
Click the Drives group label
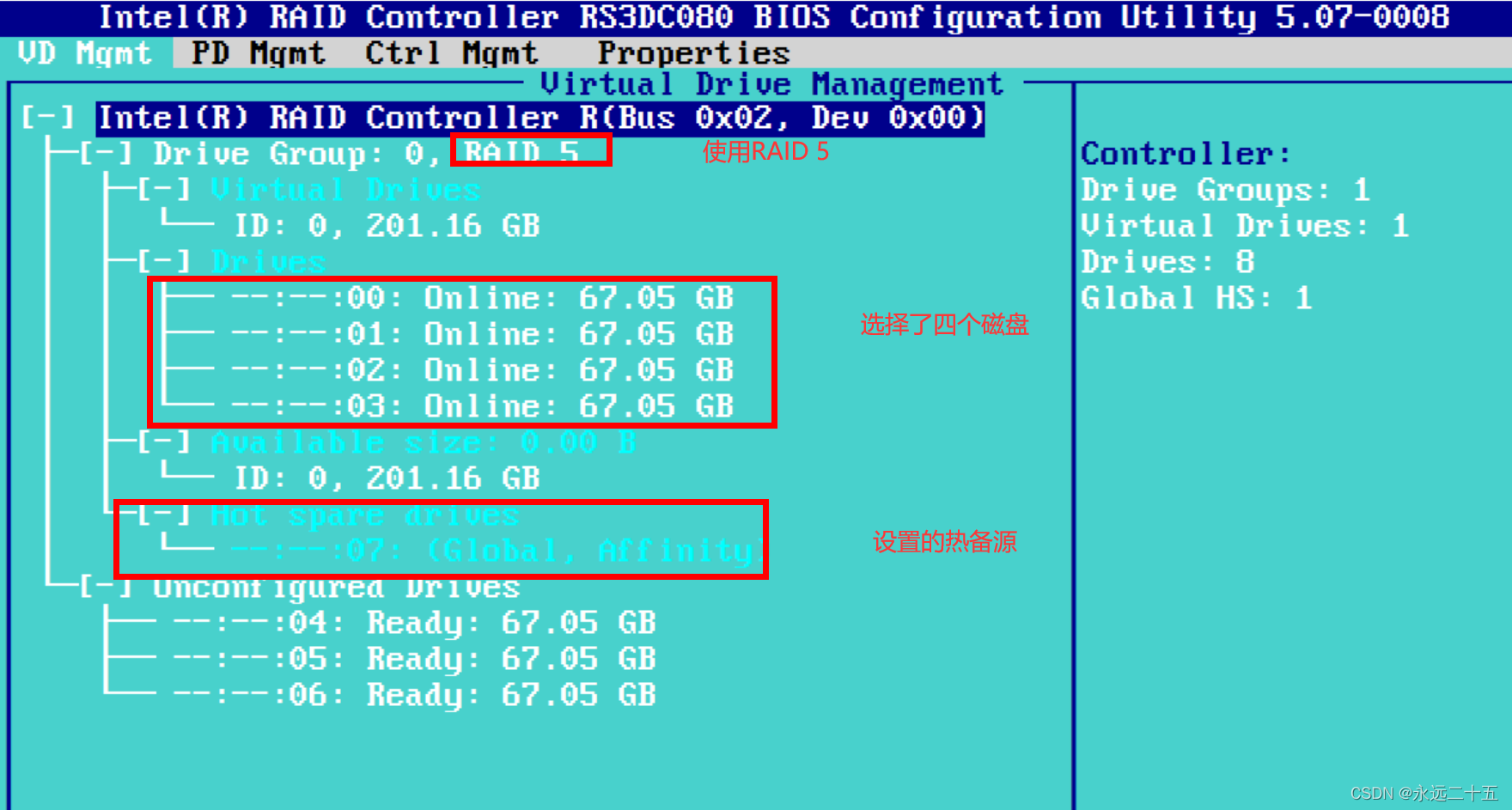click(269, 261)
